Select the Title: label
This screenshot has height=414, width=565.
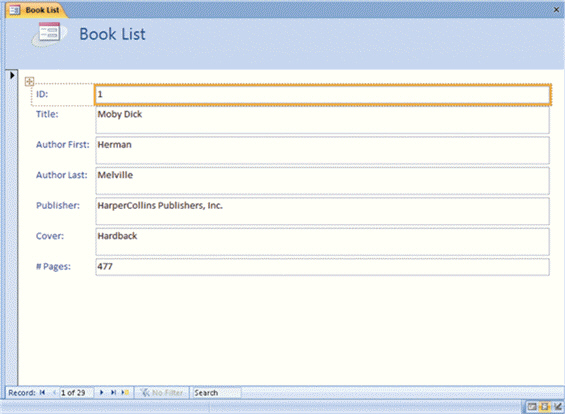tap(47, 114)
